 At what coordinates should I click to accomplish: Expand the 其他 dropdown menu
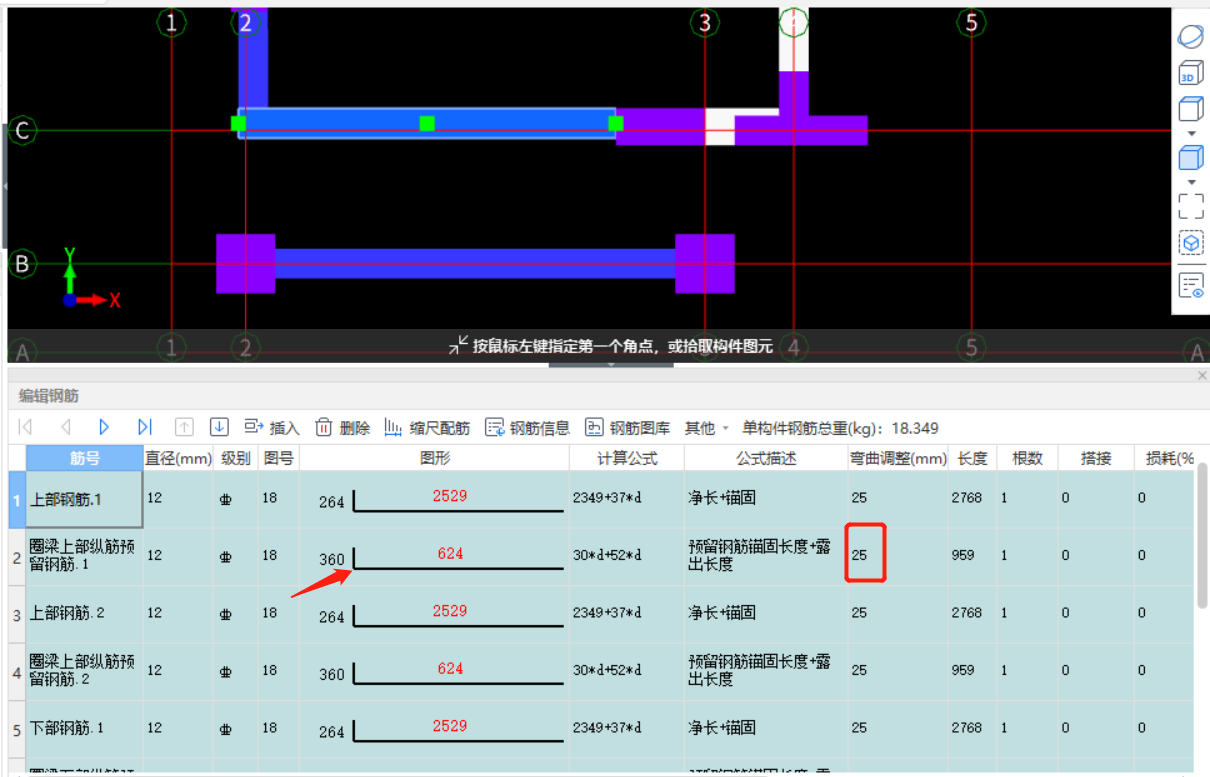(706, 428)
